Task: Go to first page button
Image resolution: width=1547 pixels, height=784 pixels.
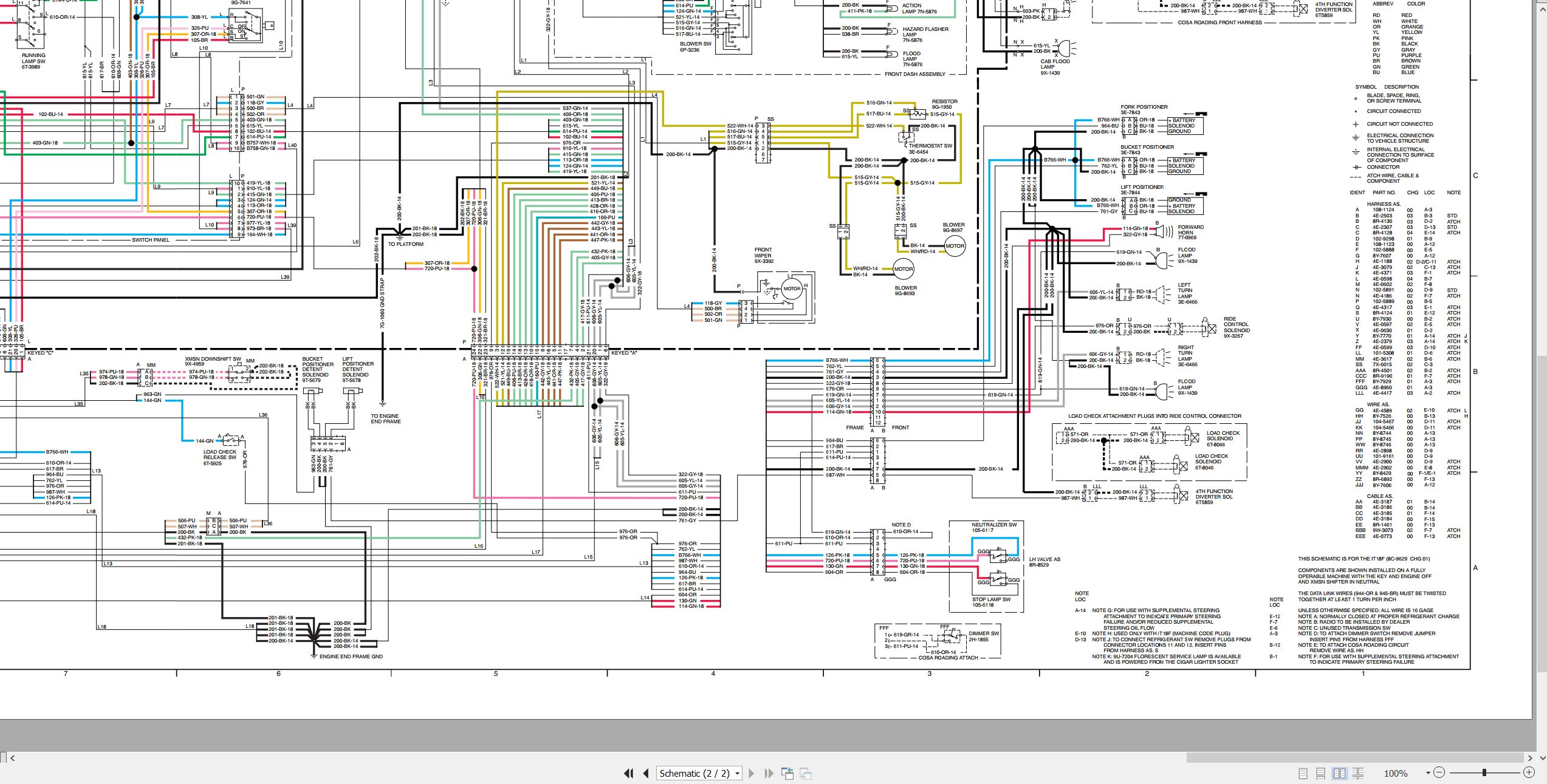Action: pyautogui.click(x=628, y=773)
